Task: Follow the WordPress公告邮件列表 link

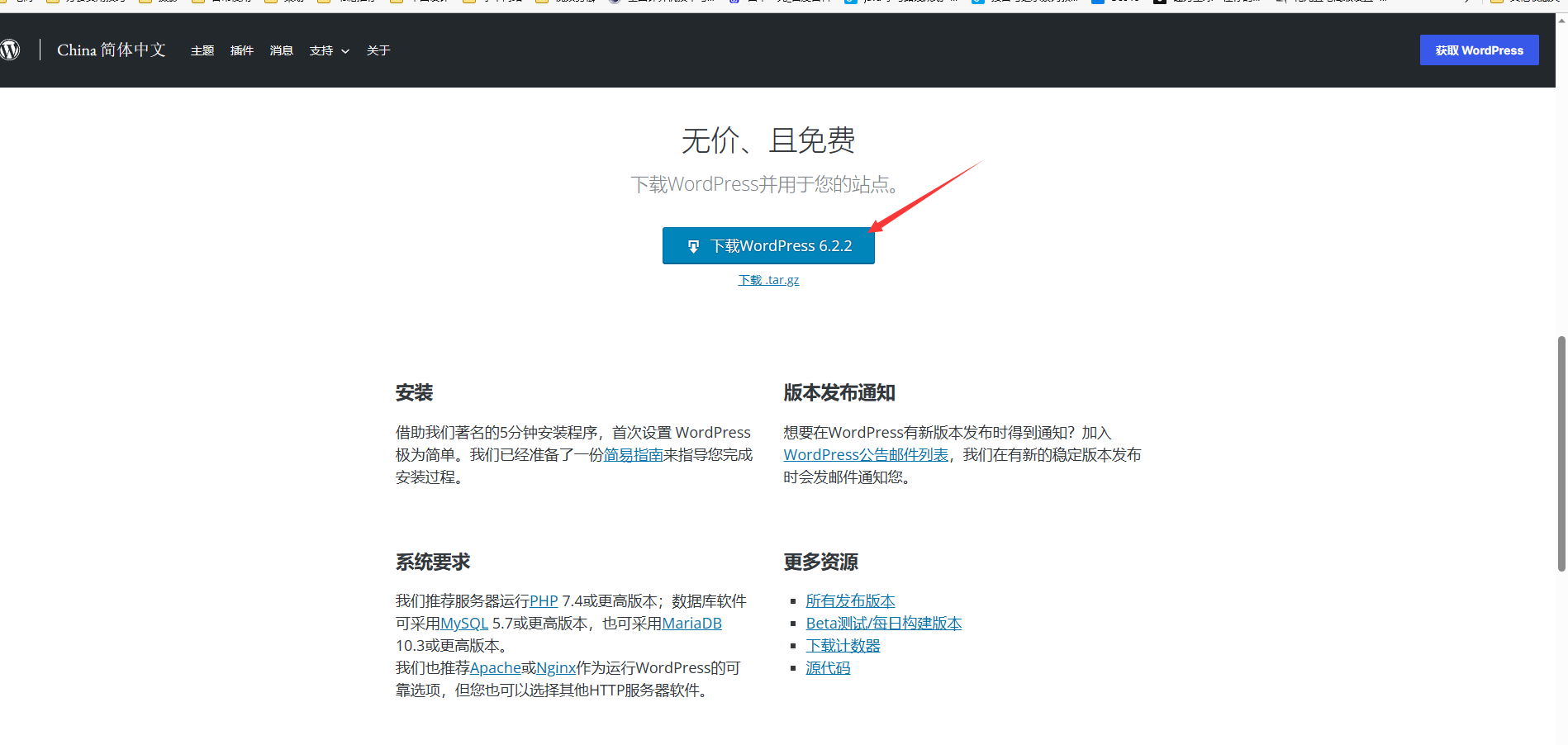Action: (866, 455)
